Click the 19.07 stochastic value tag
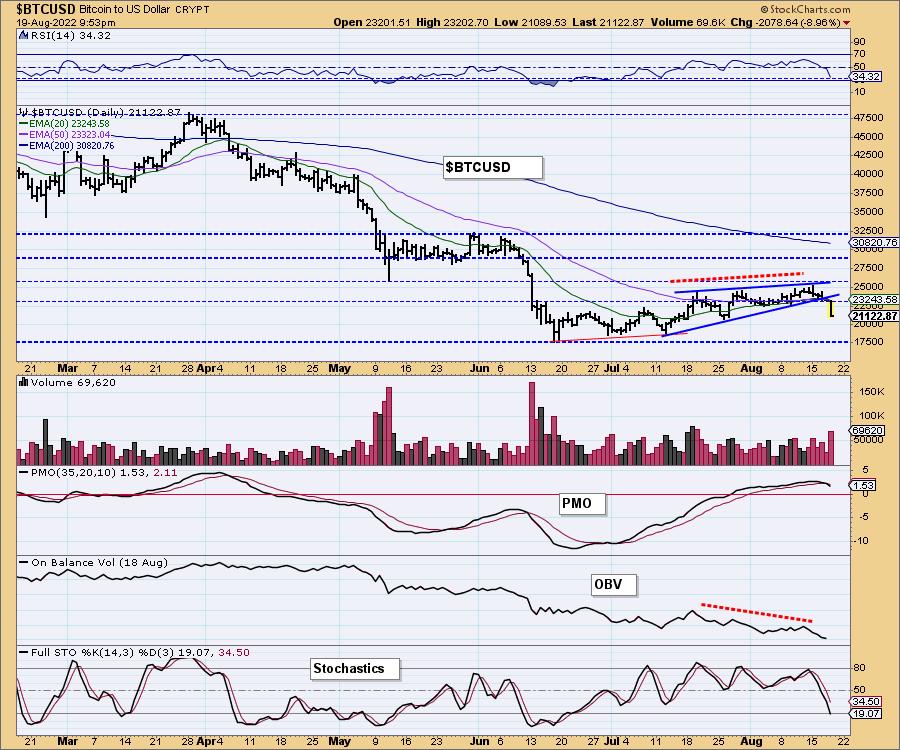900x750 pixels. [x=866, y=714]
